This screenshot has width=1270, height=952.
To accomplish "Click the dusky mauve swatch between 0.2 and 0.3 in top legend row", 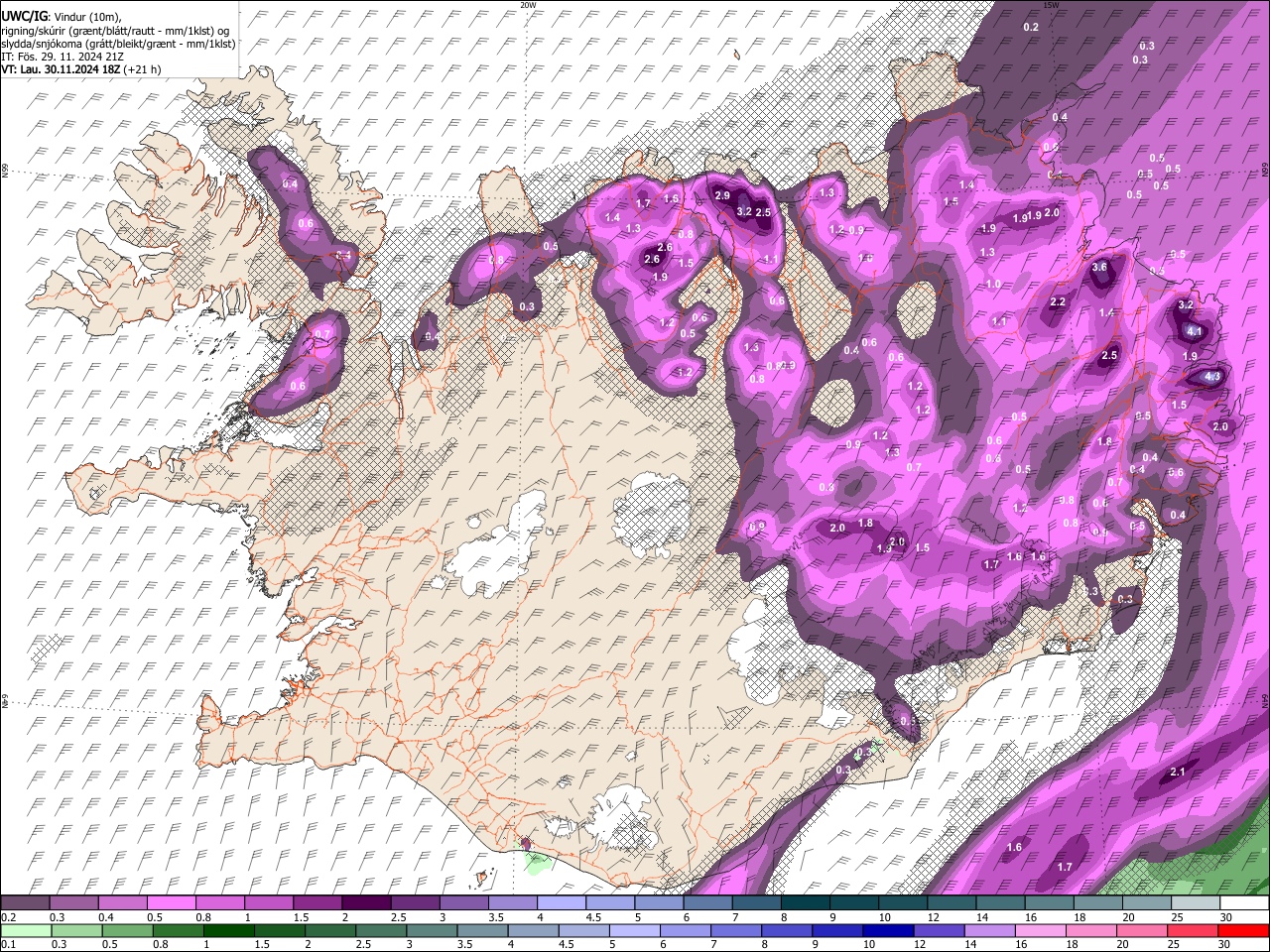I will point(25,903).
